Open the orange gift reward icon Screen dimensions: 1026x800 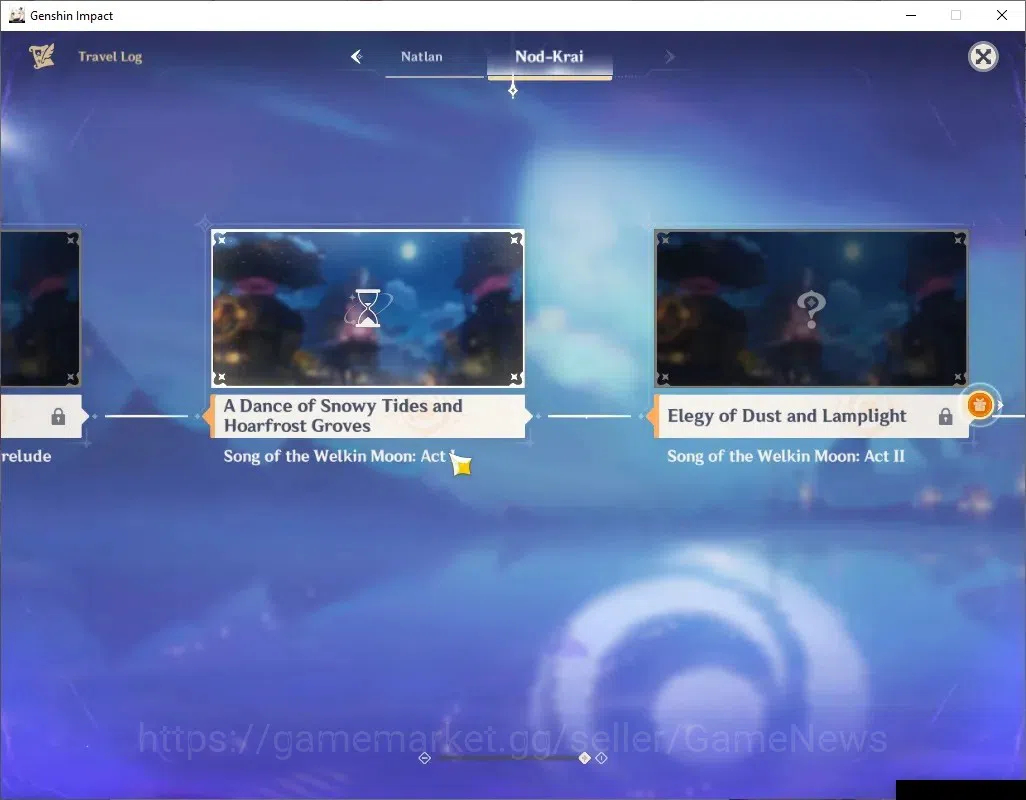point(980,405)
